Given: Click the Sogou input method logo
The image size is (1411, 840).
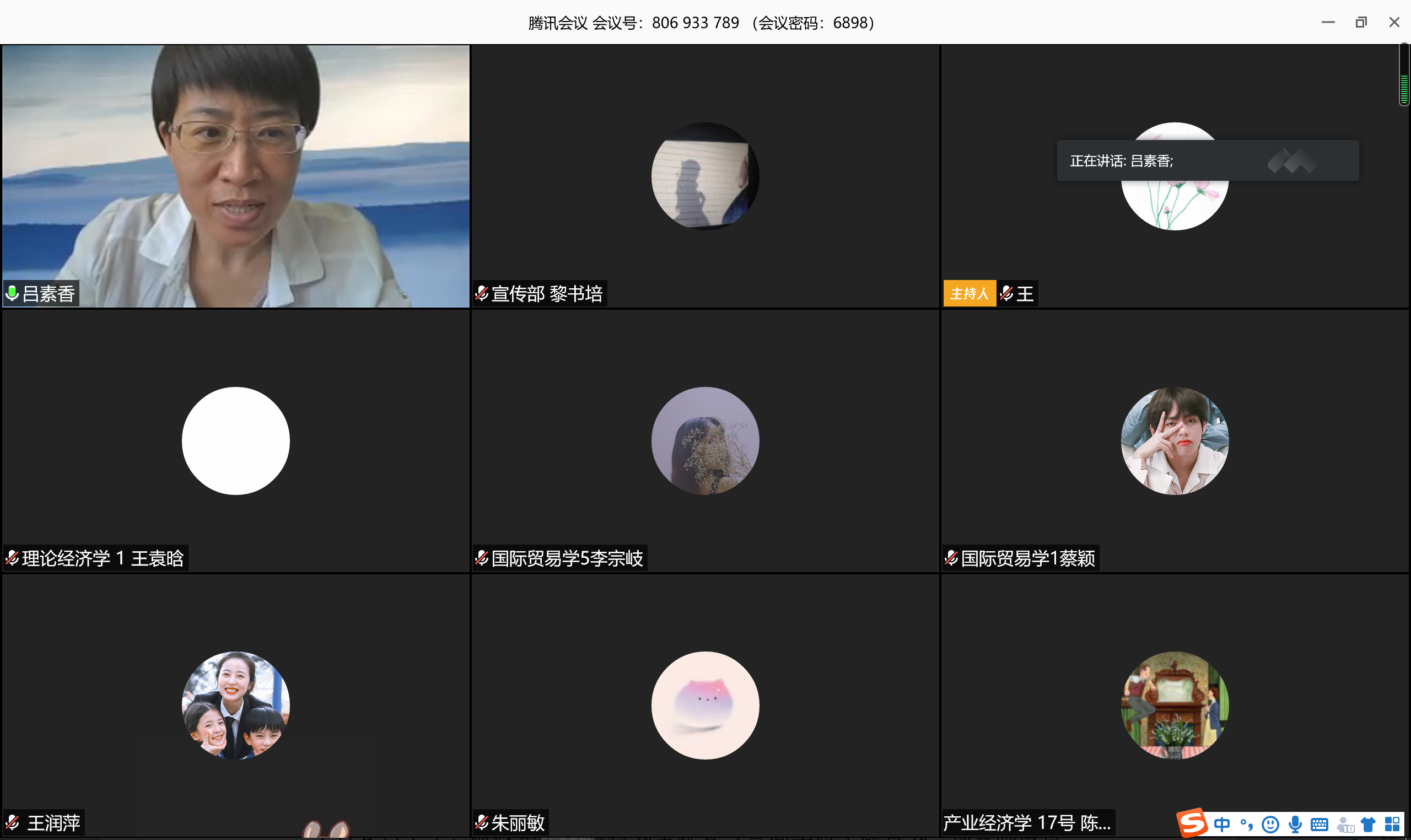Looking at the screenshot, I should click(x=1193, y=823).
